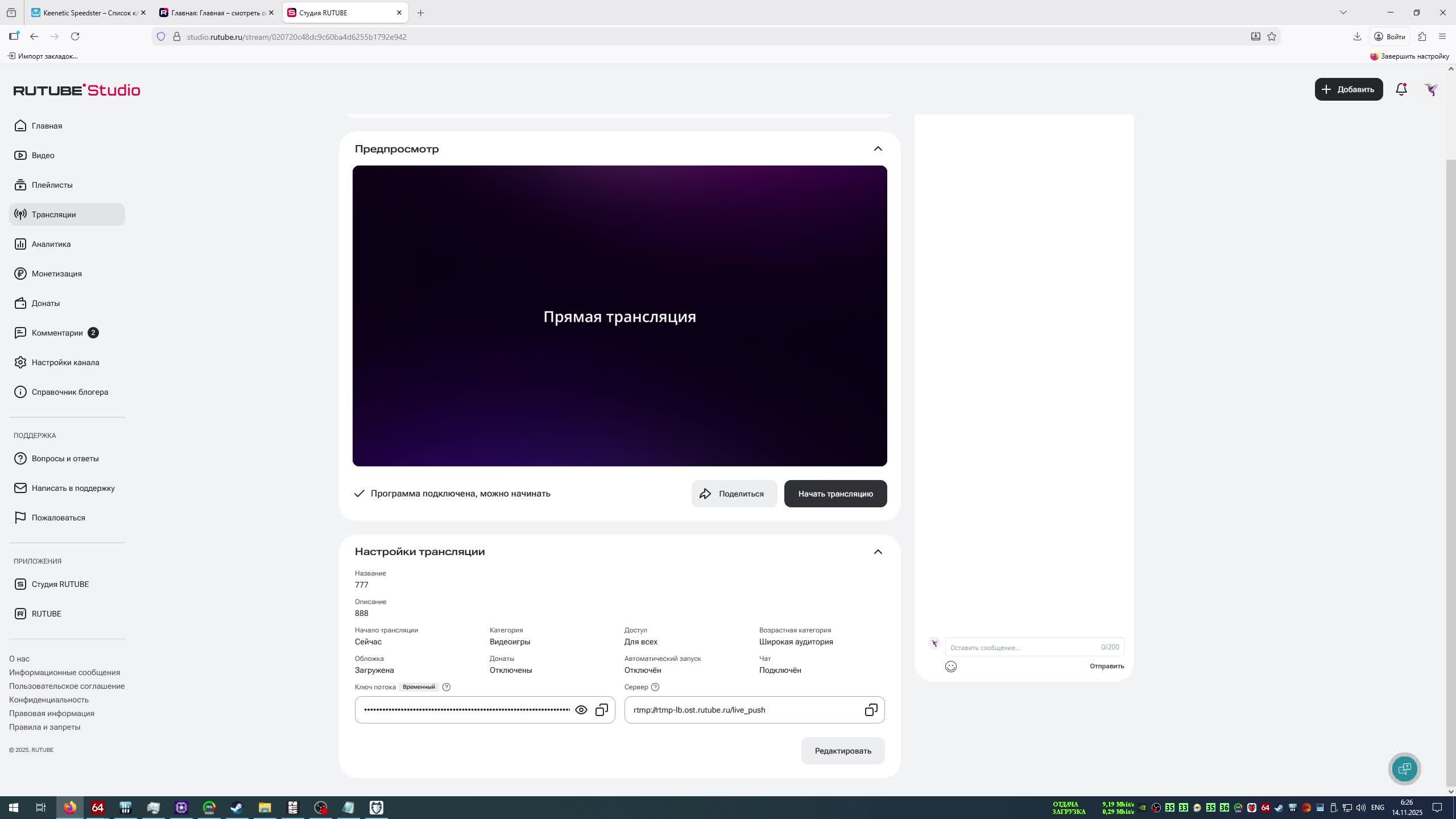Collapse the Настройки трансляции section
This screenshot has height=819, width=1456.
878,552
